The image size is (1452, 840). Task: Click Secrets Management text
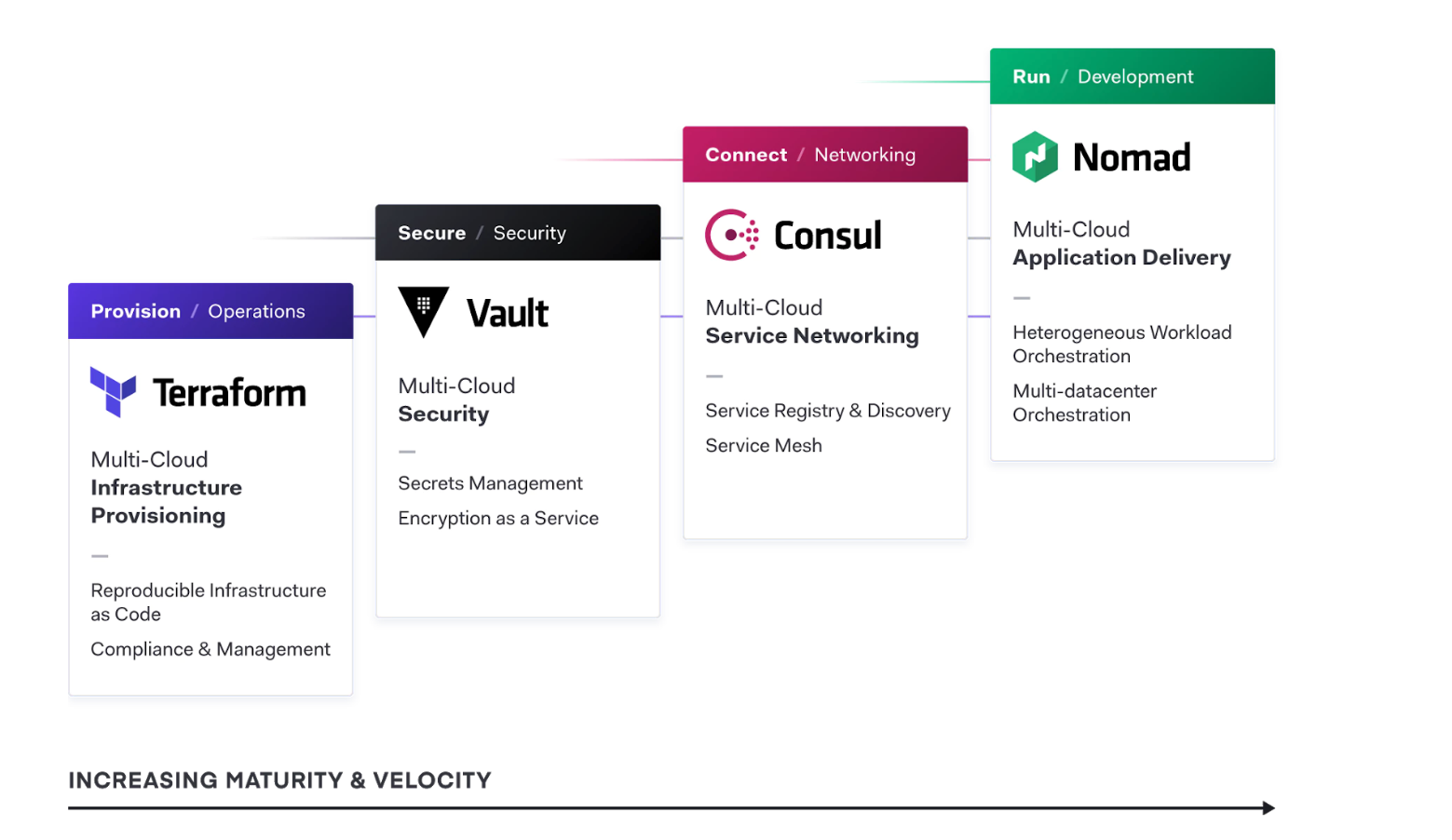pos(490,483)
